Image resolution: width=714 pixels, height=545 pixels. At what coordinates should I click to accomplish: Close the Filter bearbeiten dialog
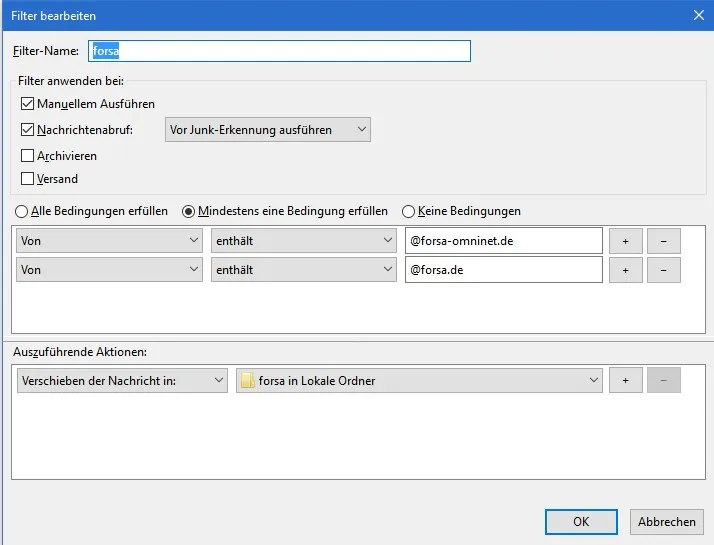coord(699,15)
